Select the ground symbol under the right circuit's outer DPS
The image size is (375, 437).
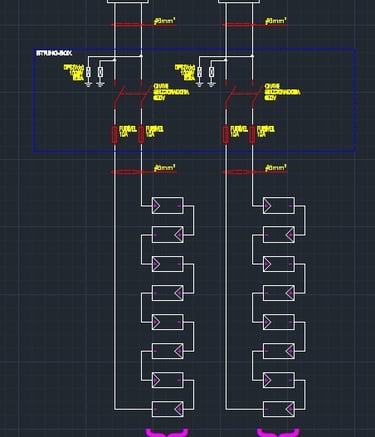pyautogui.click(x=199, y=84)
